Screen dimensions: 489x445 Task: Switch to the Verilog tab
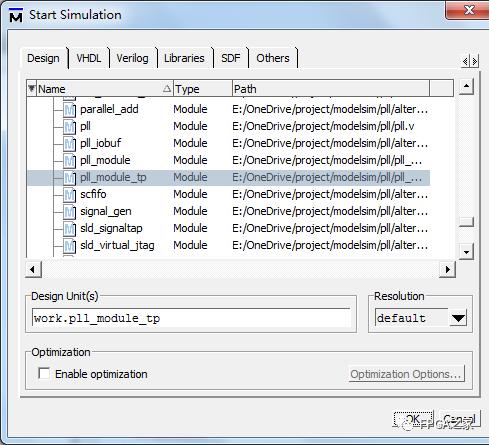[x=132, y=58]
